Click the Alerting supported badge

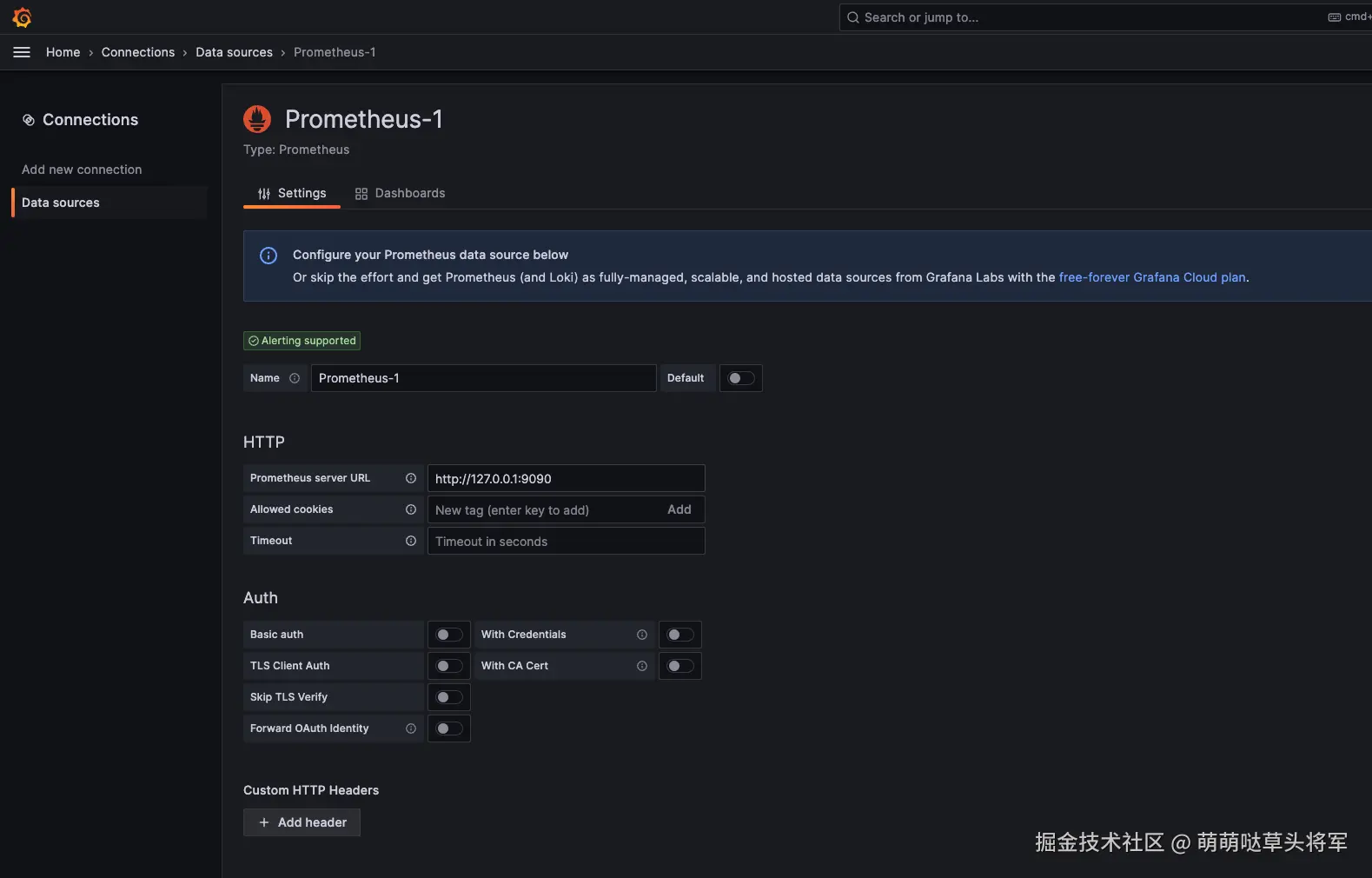tap(302, 341)
